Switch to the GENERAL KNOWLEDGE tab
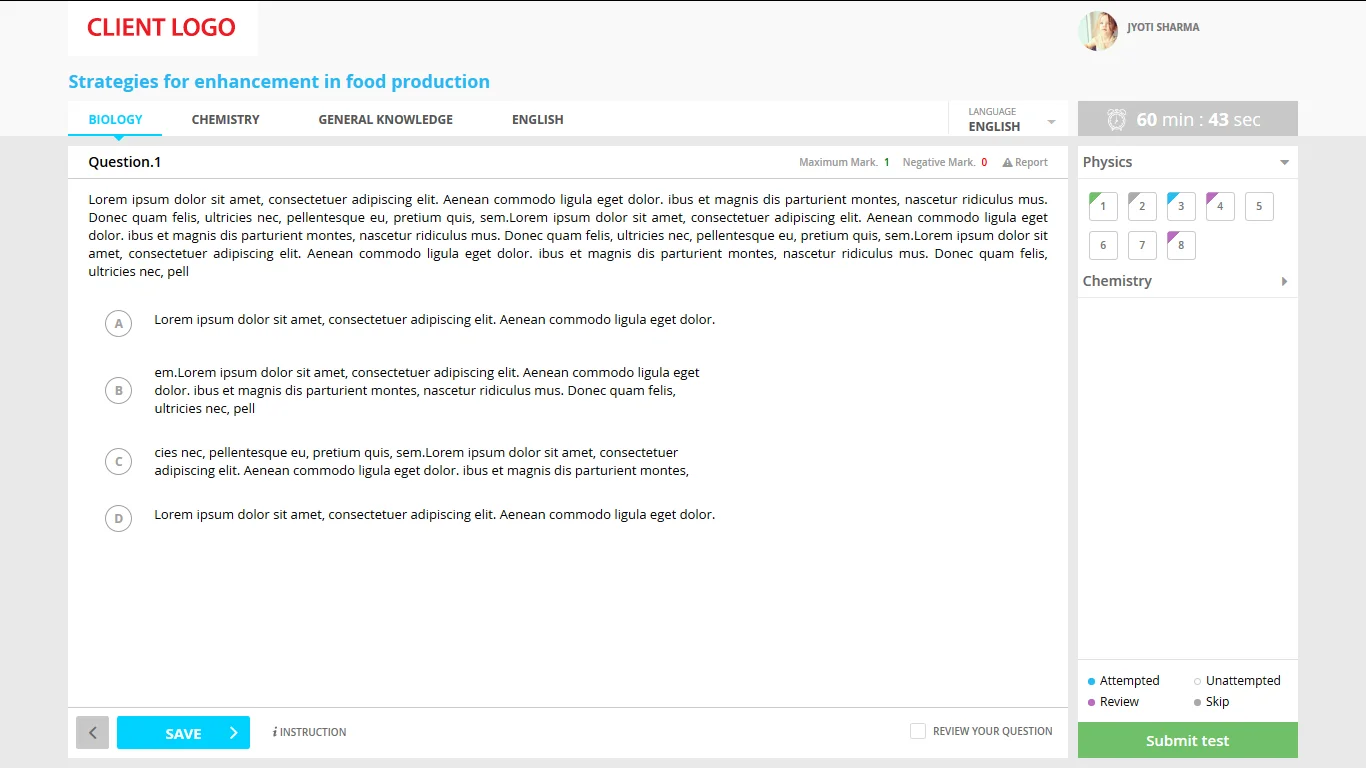 tap(385, 119)
